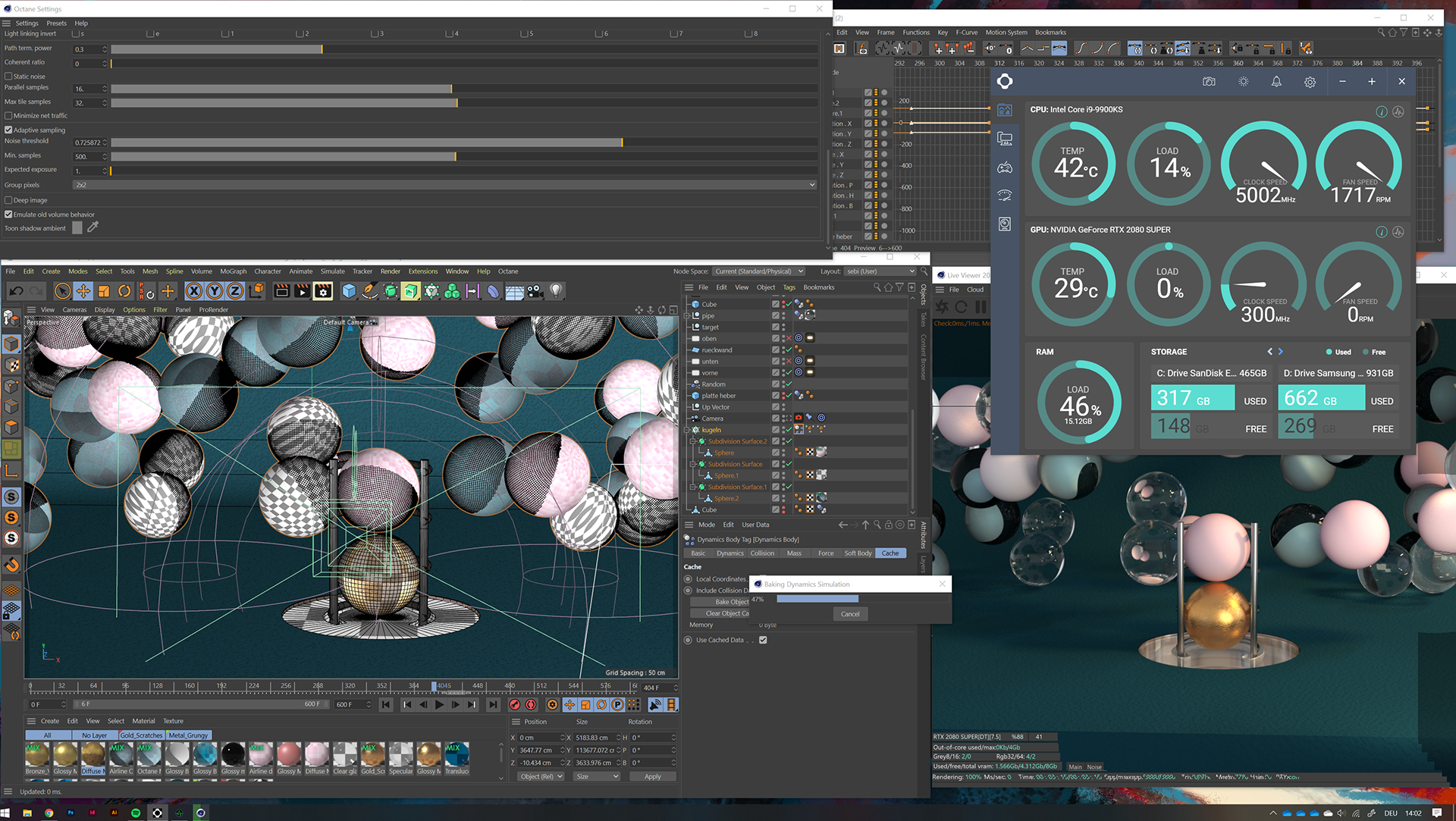Toggle Autokeying button in timeline
Image resolution: width=1456 pixels, height=821 pixels.
click(531, 705)
